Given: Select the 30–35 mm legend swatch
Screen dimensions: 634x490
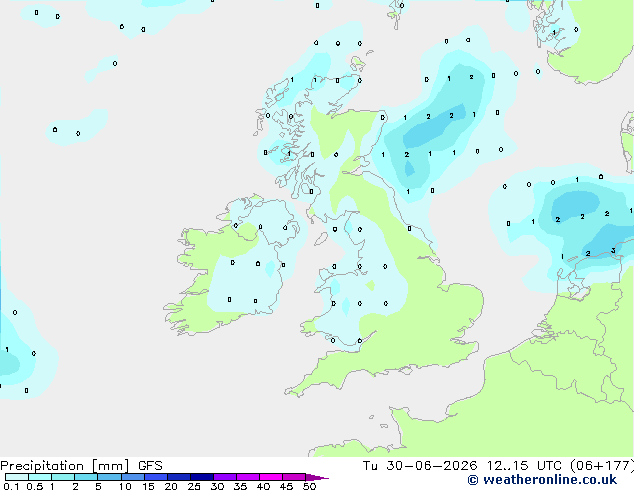Looking at the screenshot, I should click(225, 477).
